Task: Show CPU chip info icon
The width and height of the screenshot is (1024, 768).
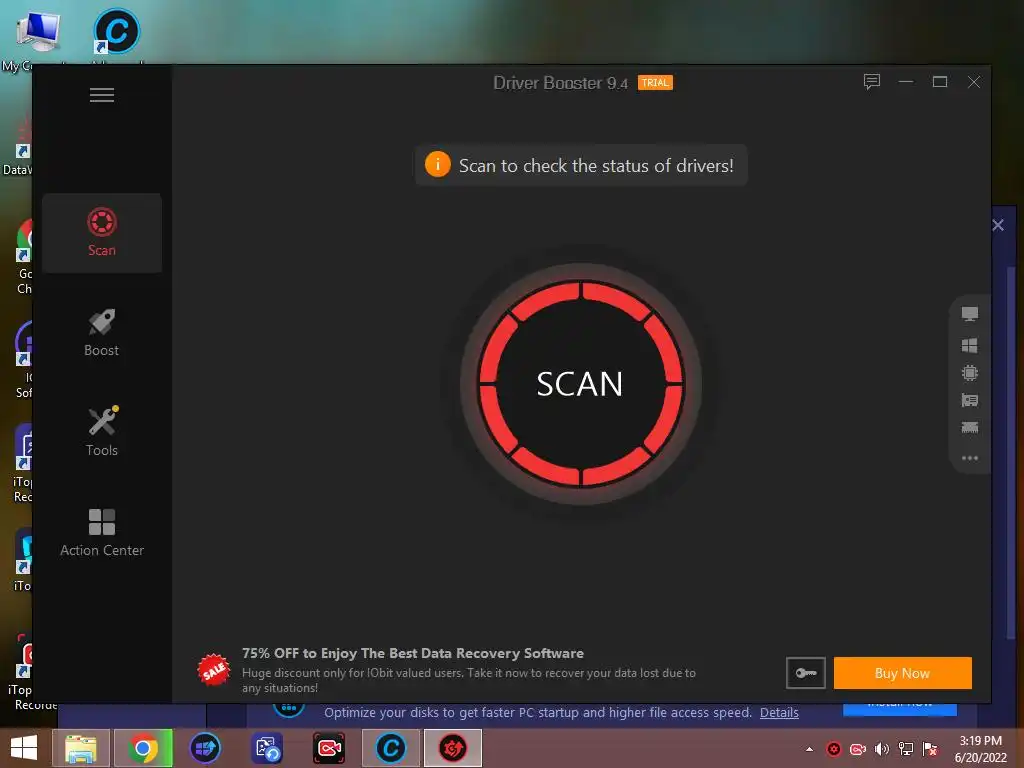Action: [970, 373]
